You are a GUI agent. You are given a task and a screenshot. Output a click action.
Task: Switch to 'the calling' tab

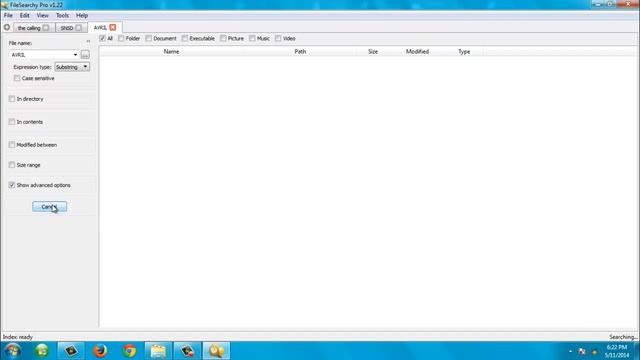tap(29, 28)
